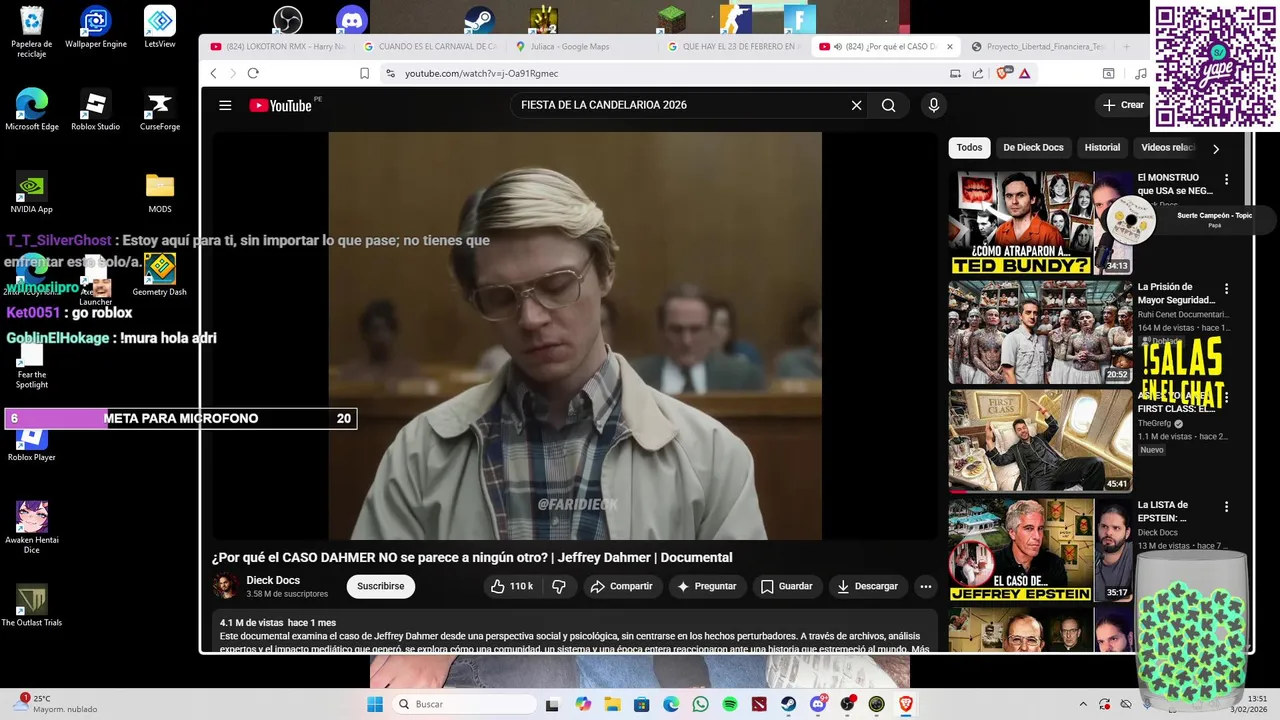1280x720 pixels.
Task: Open the prison documentary 20:52 thumbnail
Action: click(x=1040, y=332)
